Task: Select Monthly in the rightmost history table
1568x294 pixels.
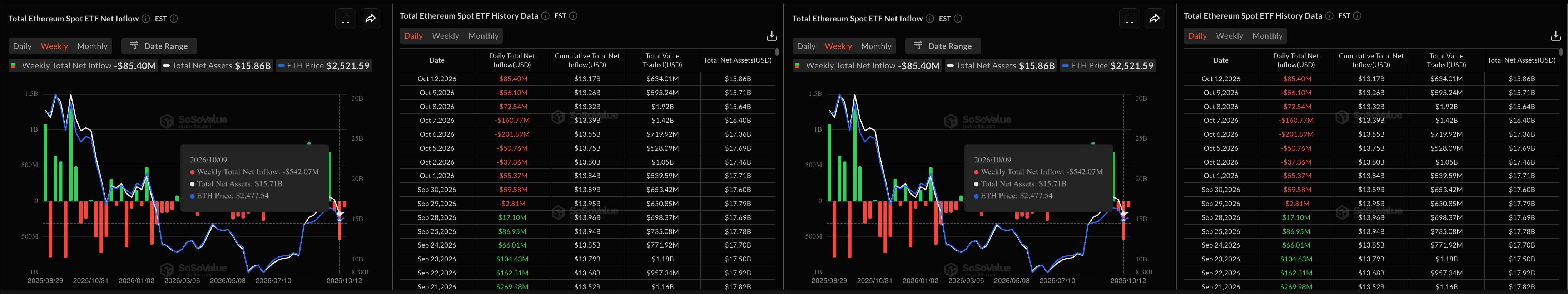Action: [1267, 36]
